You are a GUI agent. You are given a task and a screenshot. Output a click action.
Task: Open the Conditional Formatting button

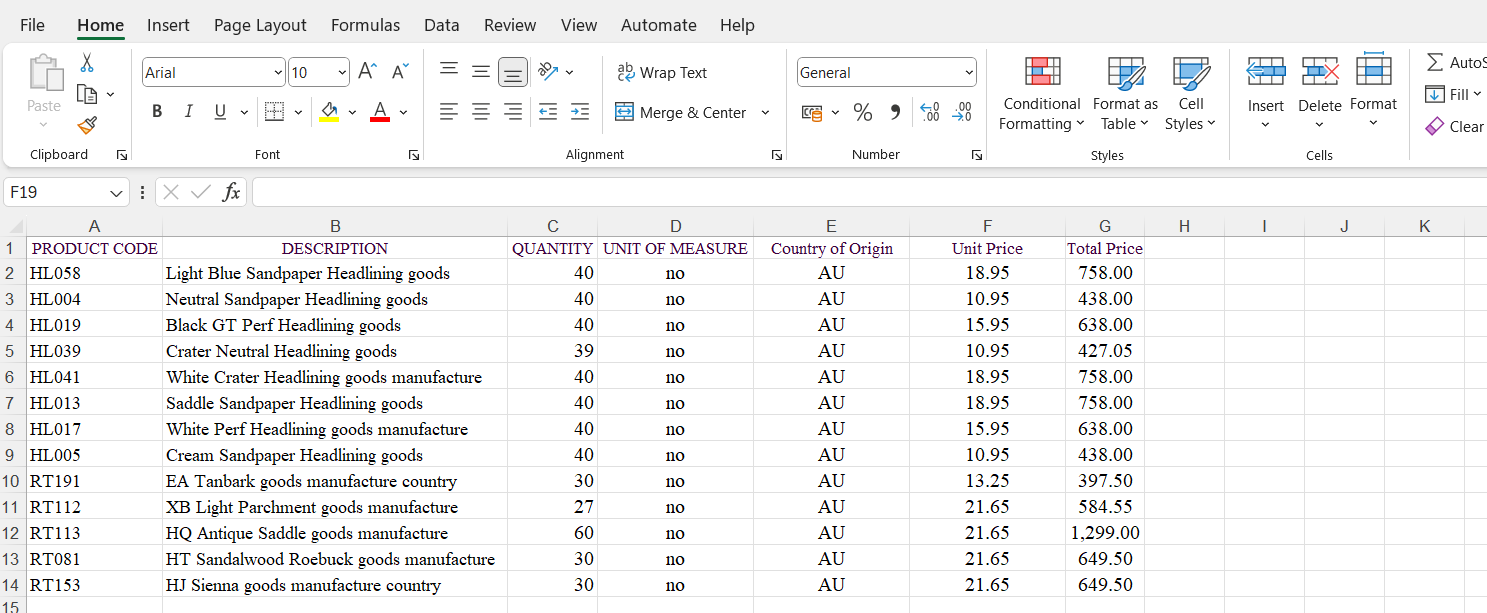point(1042,95)
